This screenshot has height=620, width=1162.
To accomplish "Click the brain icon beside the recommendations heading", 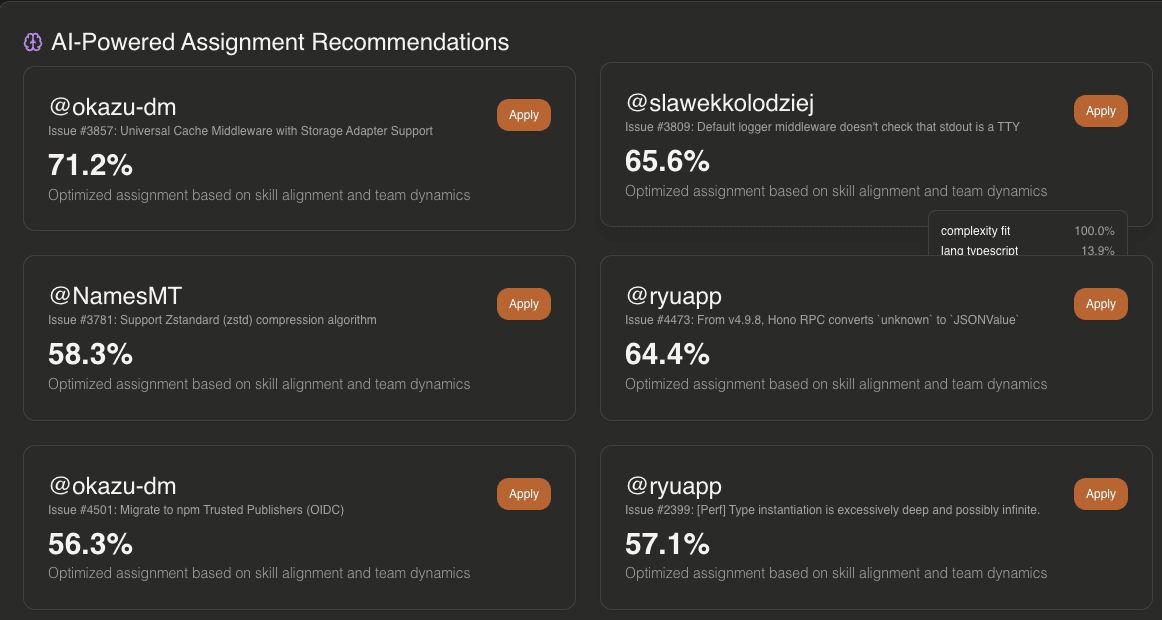I will tap(32, 42).
